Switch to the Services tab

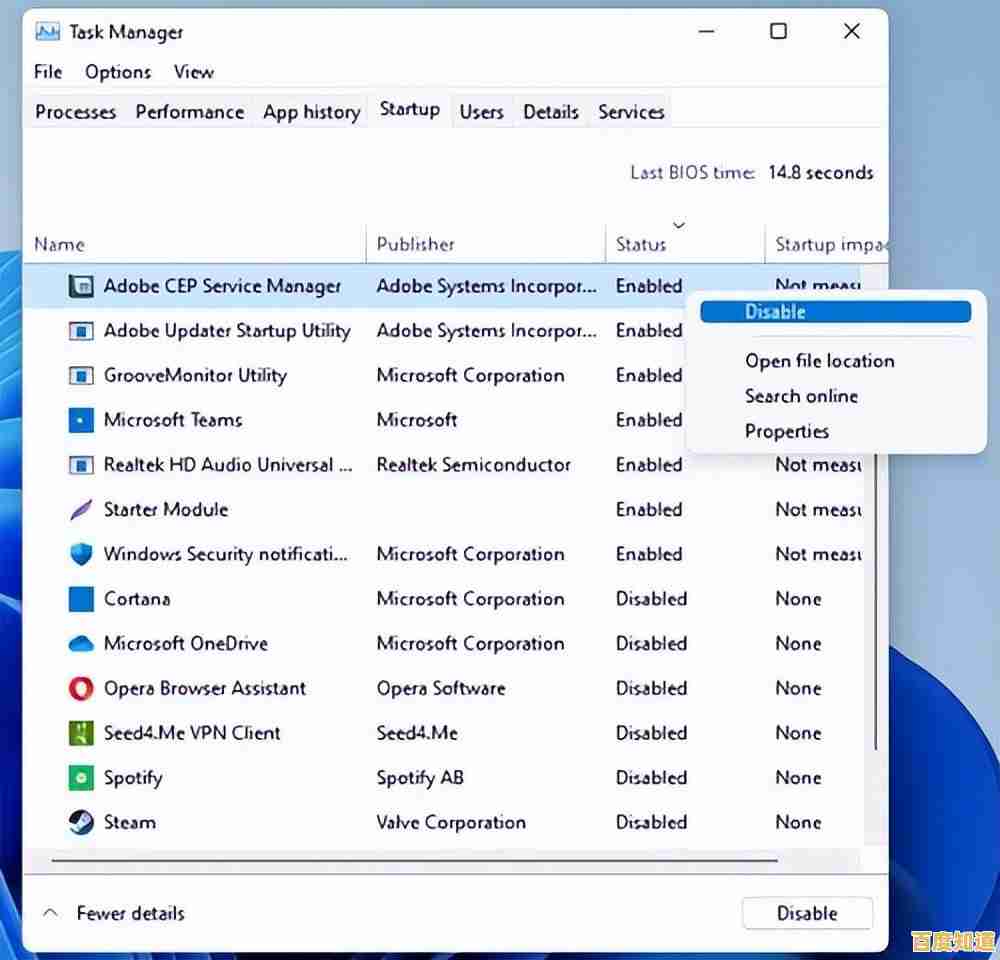[x=630, y=112]
